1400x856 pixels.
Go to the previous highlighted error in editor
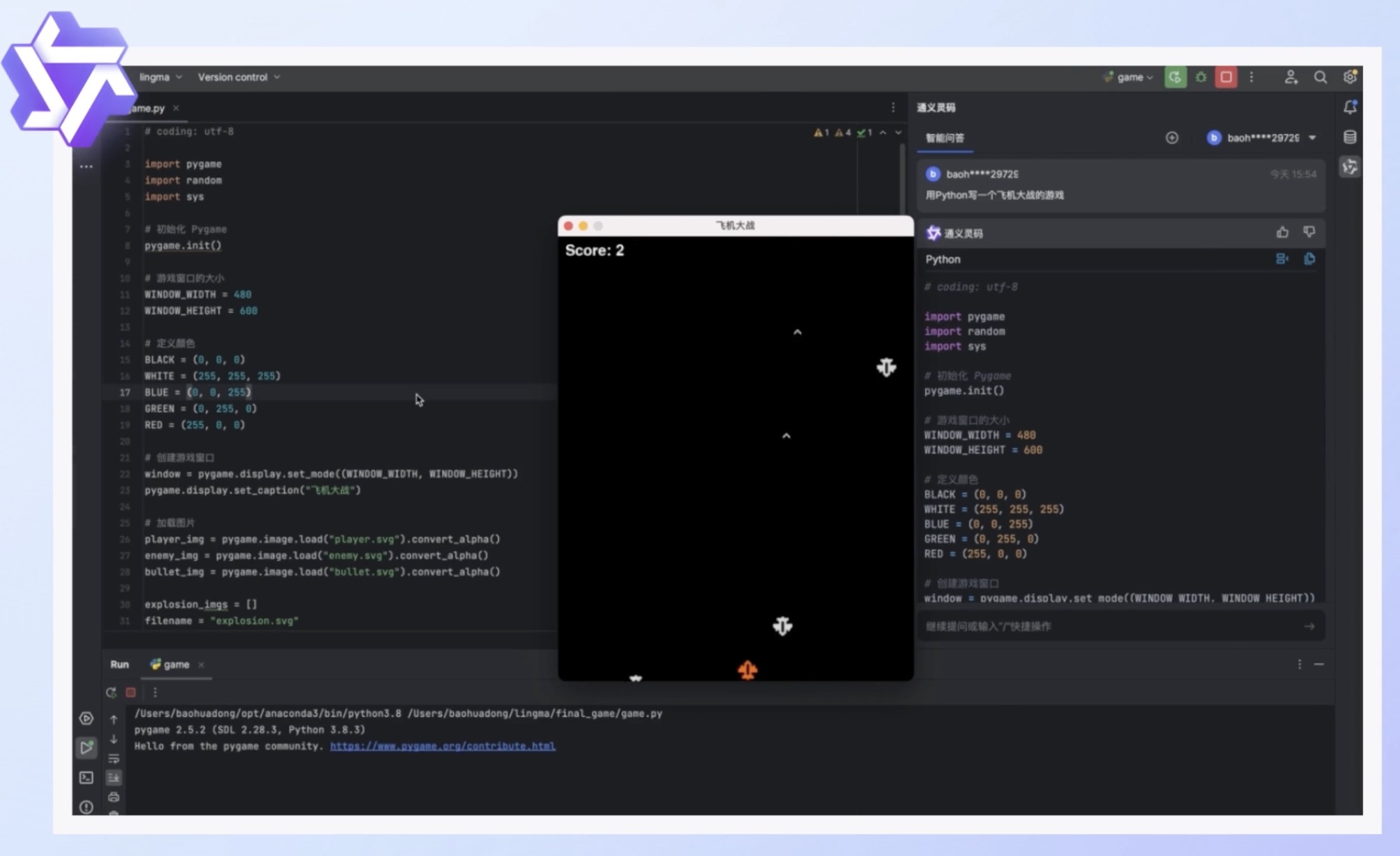pos(883,132)
